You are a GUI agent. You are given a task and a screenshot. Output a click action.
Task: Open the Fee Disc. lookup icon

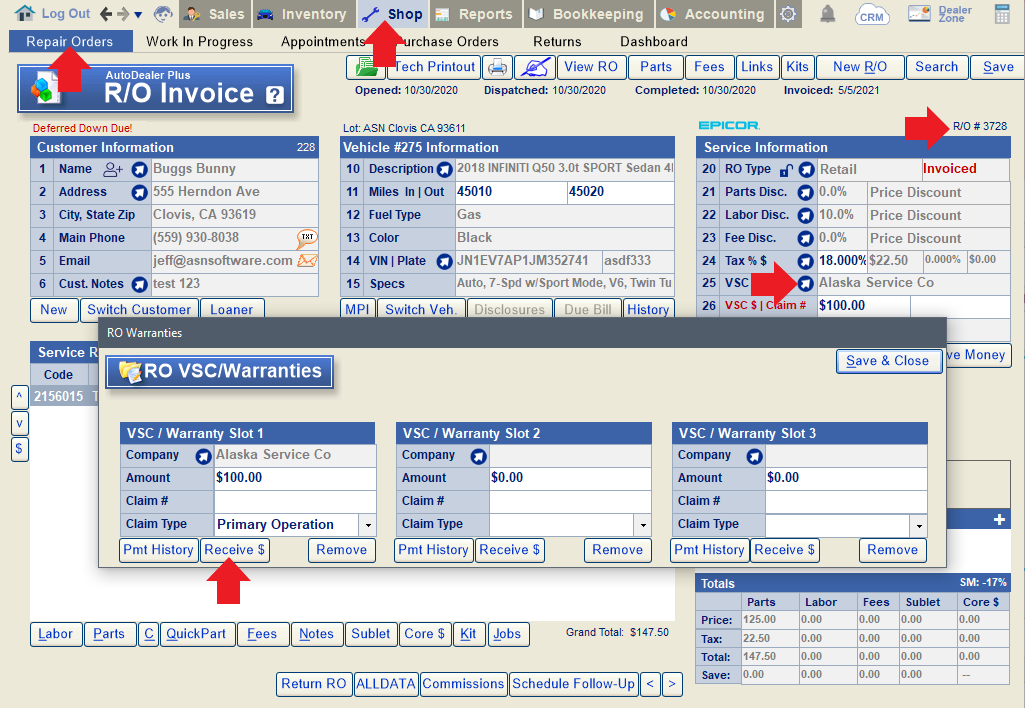[x=805, y=239]
